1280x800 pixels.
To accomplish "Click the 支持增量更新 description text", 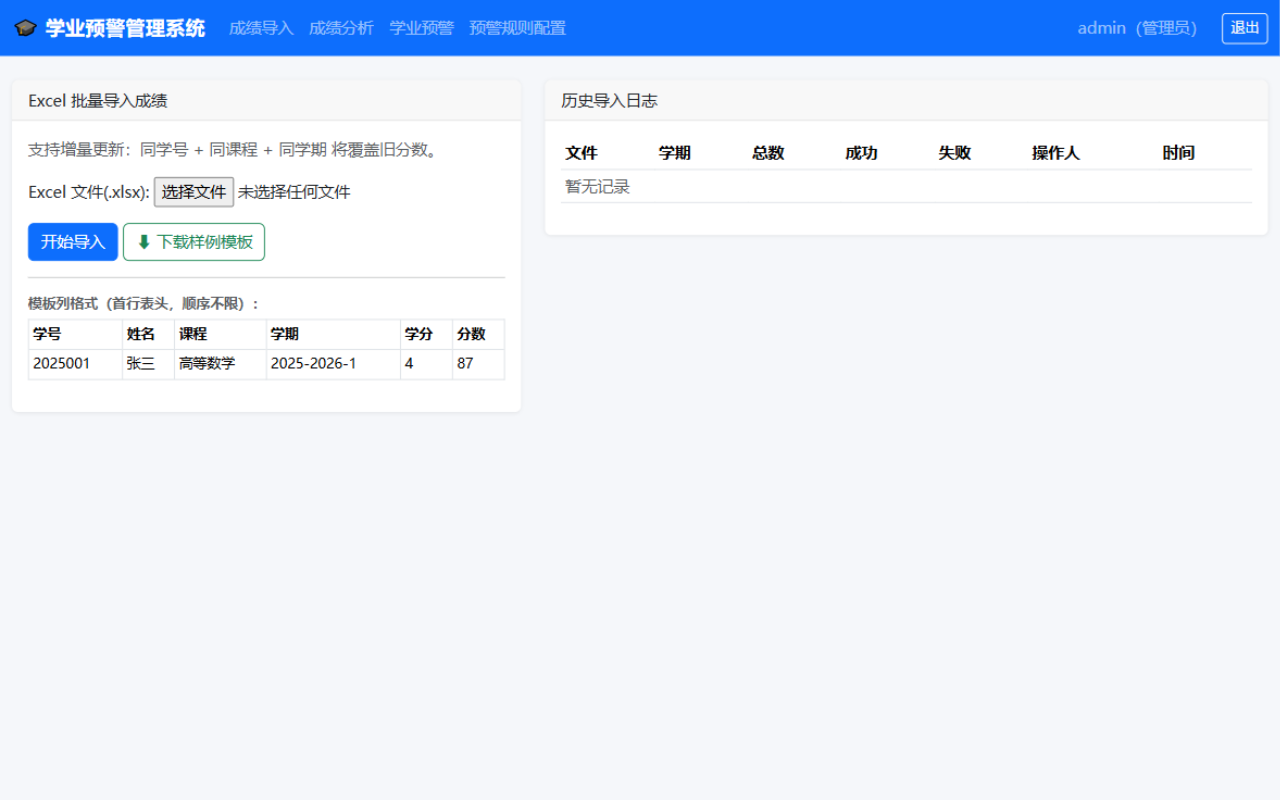I will [x=233, y=150].
